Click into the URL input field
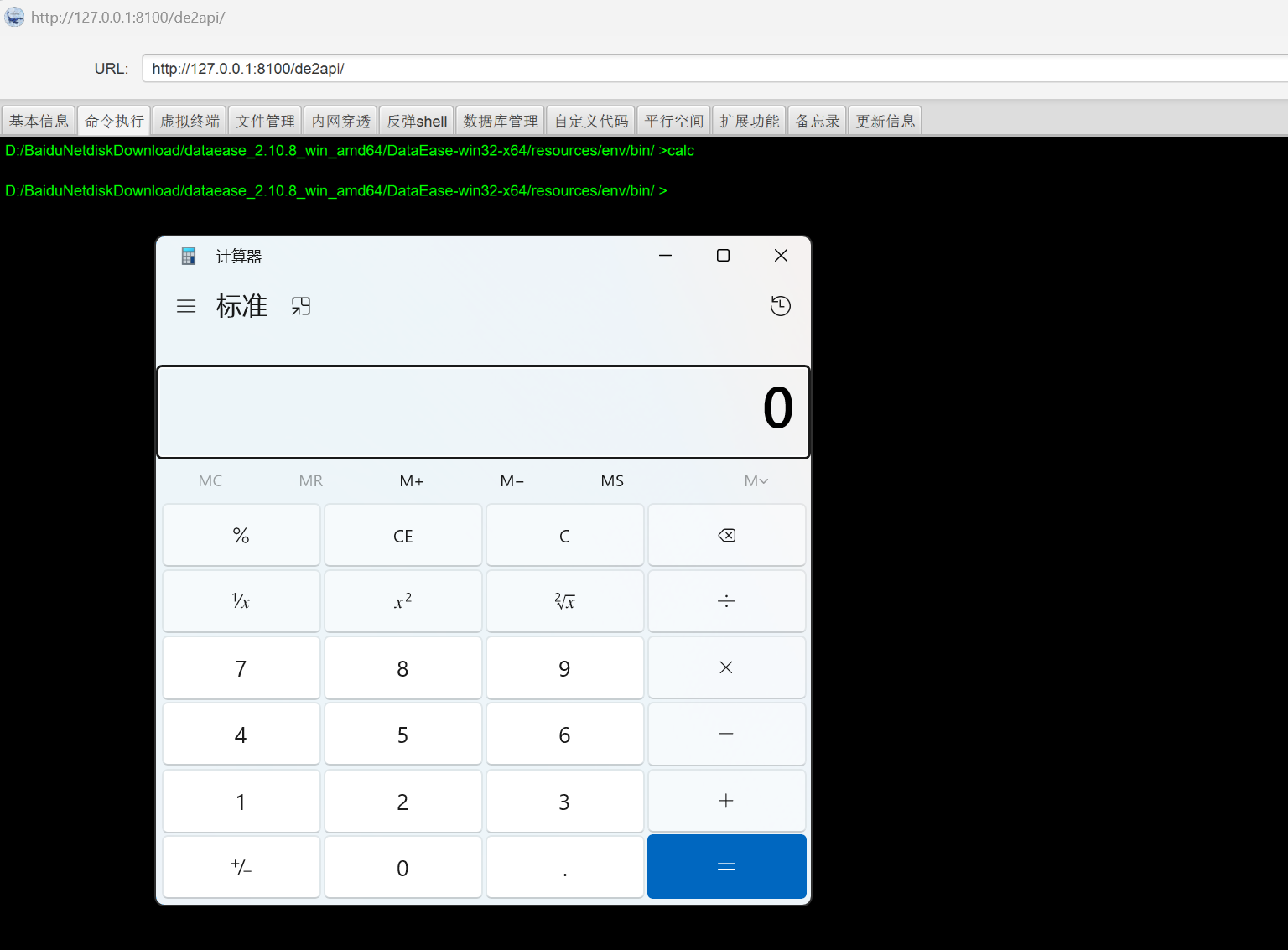The image size is (1288, 950). (713, 69)
